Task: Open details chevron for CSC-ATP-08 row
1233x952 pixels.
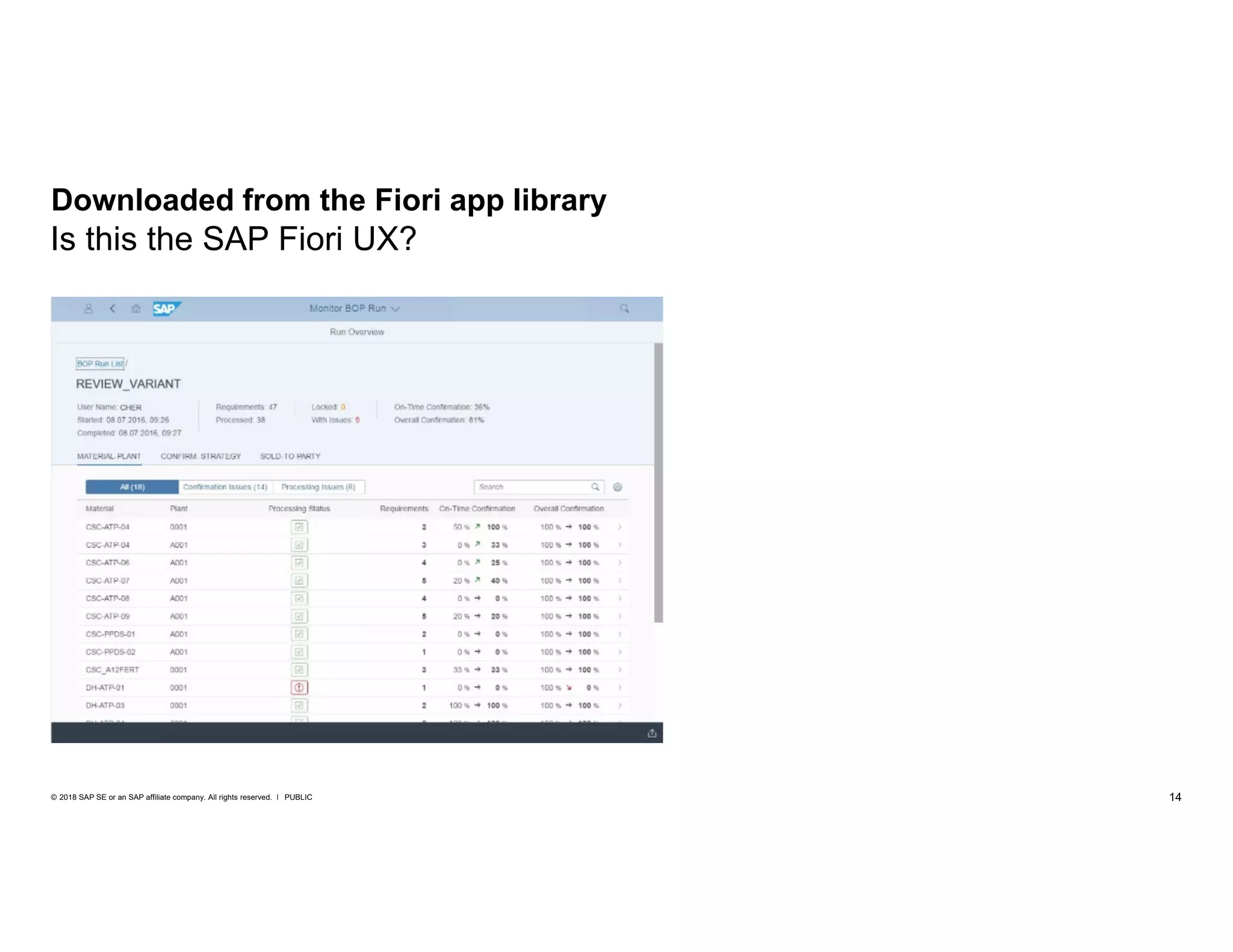Action: [x=620, y=599]
